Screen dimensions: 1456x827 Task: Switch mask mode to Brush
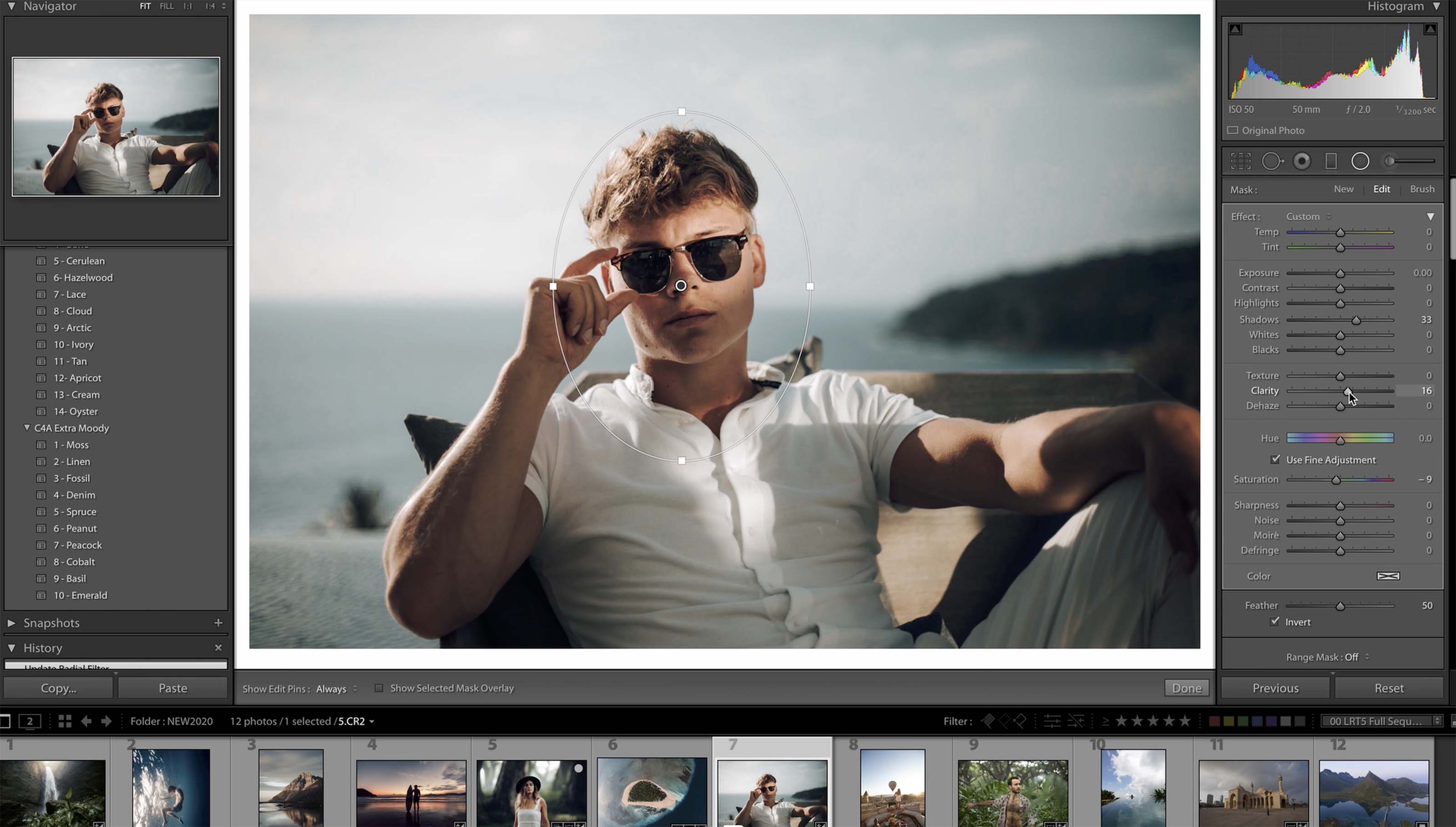click(1421, 189)
